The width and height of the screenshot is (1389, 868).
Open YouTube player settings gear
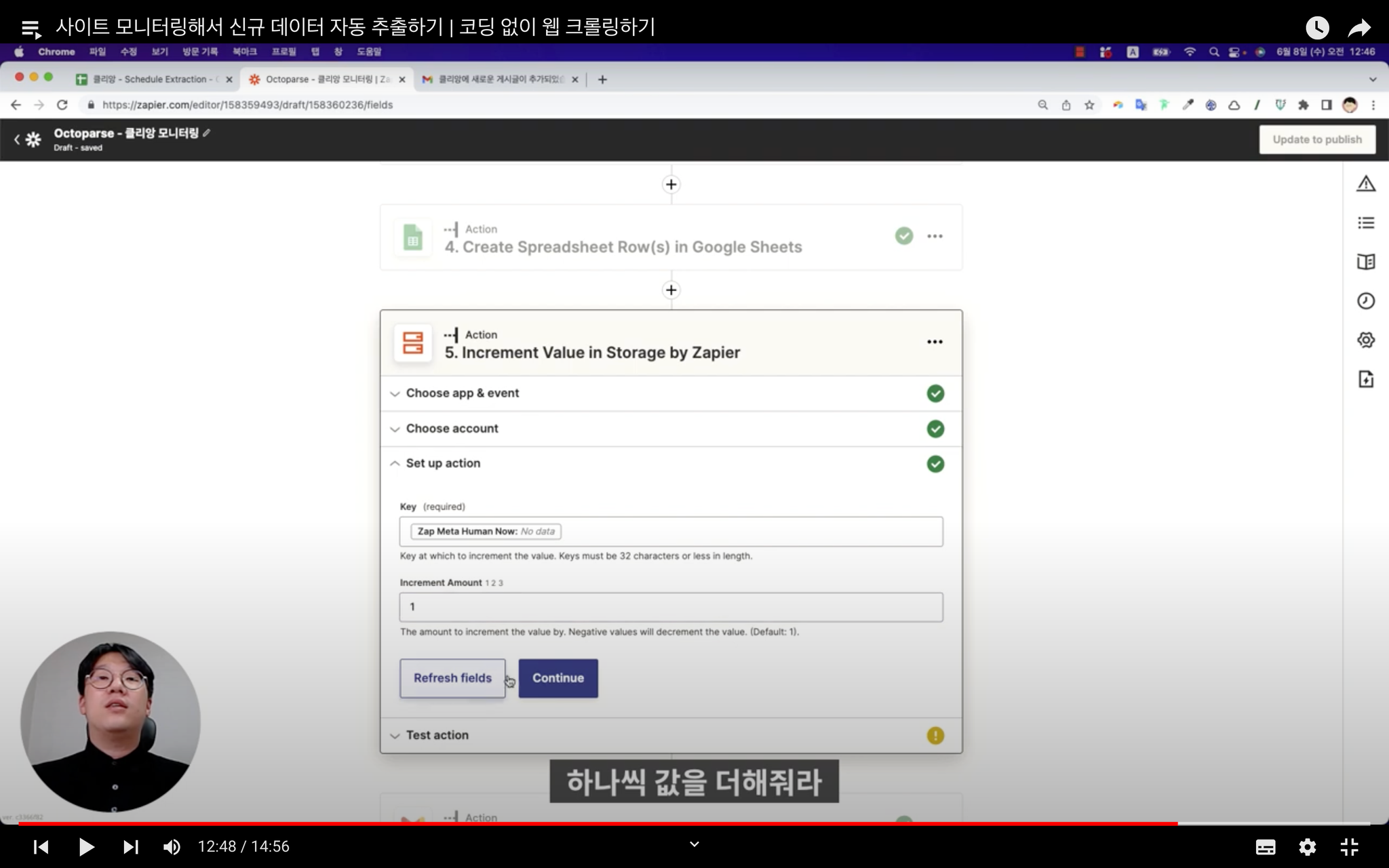click(1308, 847)
